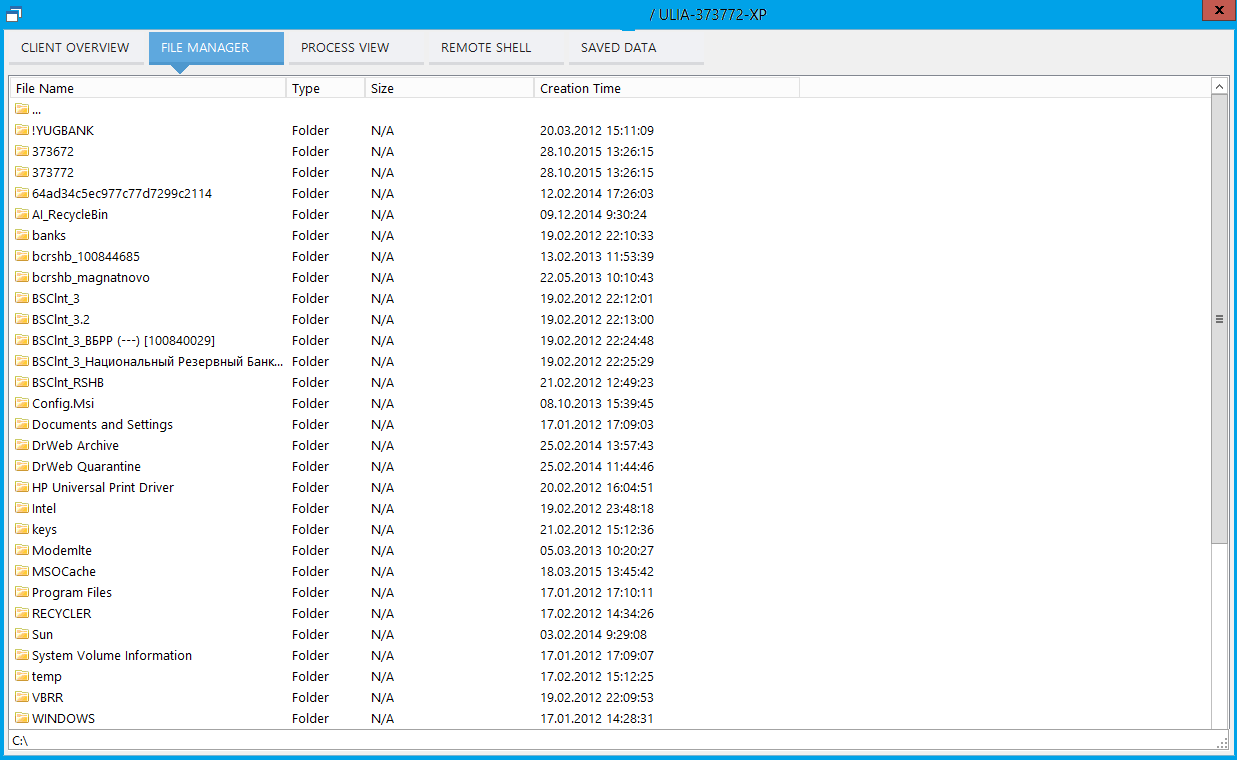Click creation time 09.12.2014 9:30:24
The image size is (1237, 760).
click(594, 215)
